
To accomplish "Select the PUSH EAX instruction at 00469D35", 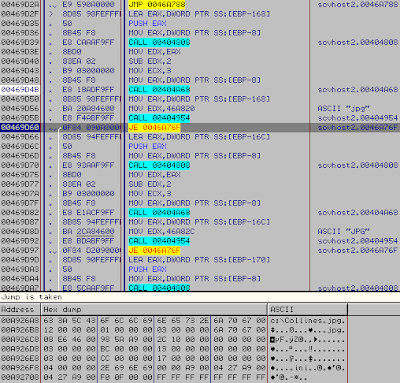I will [x=147, y=24].
